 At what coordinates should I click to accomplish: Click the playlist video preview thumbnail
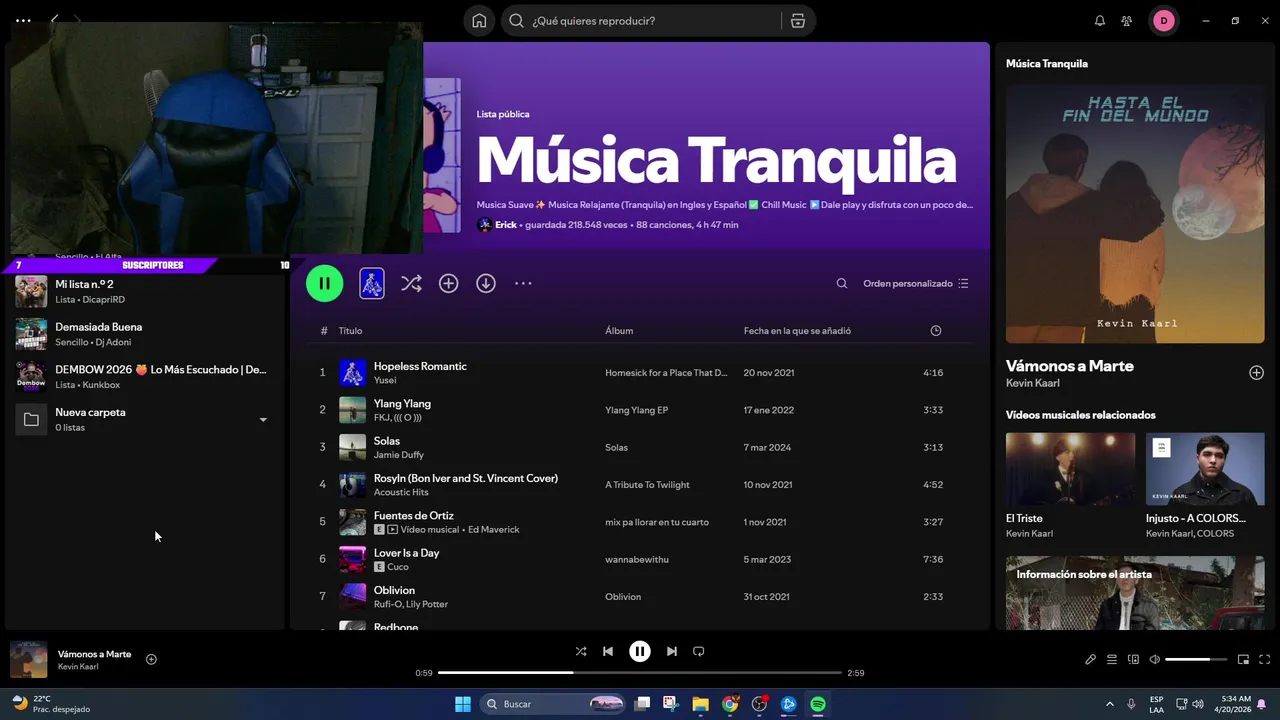click(x=371, y=283)
